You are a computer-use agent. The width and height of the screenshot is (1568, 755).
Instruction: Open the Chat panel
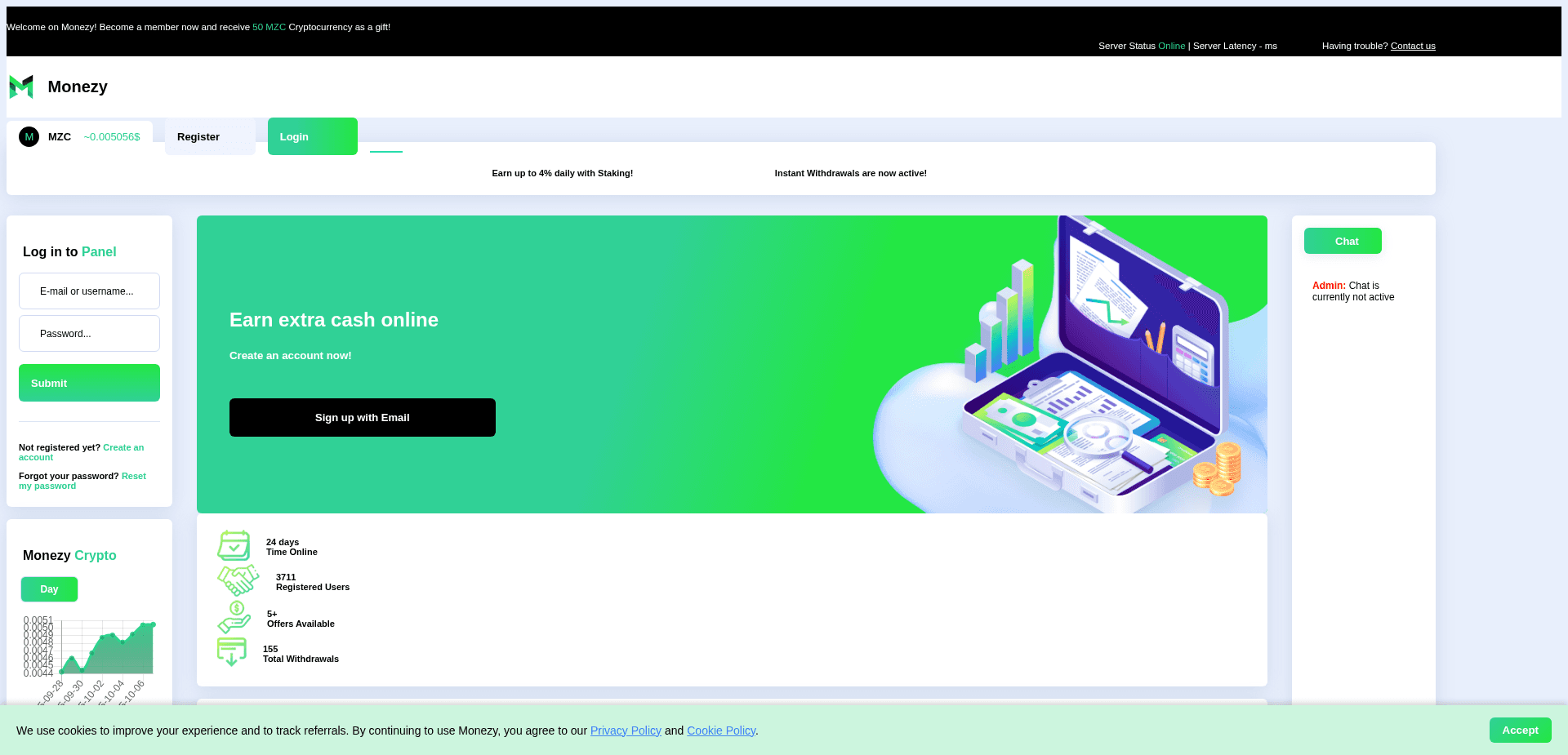click(1343, 240)
